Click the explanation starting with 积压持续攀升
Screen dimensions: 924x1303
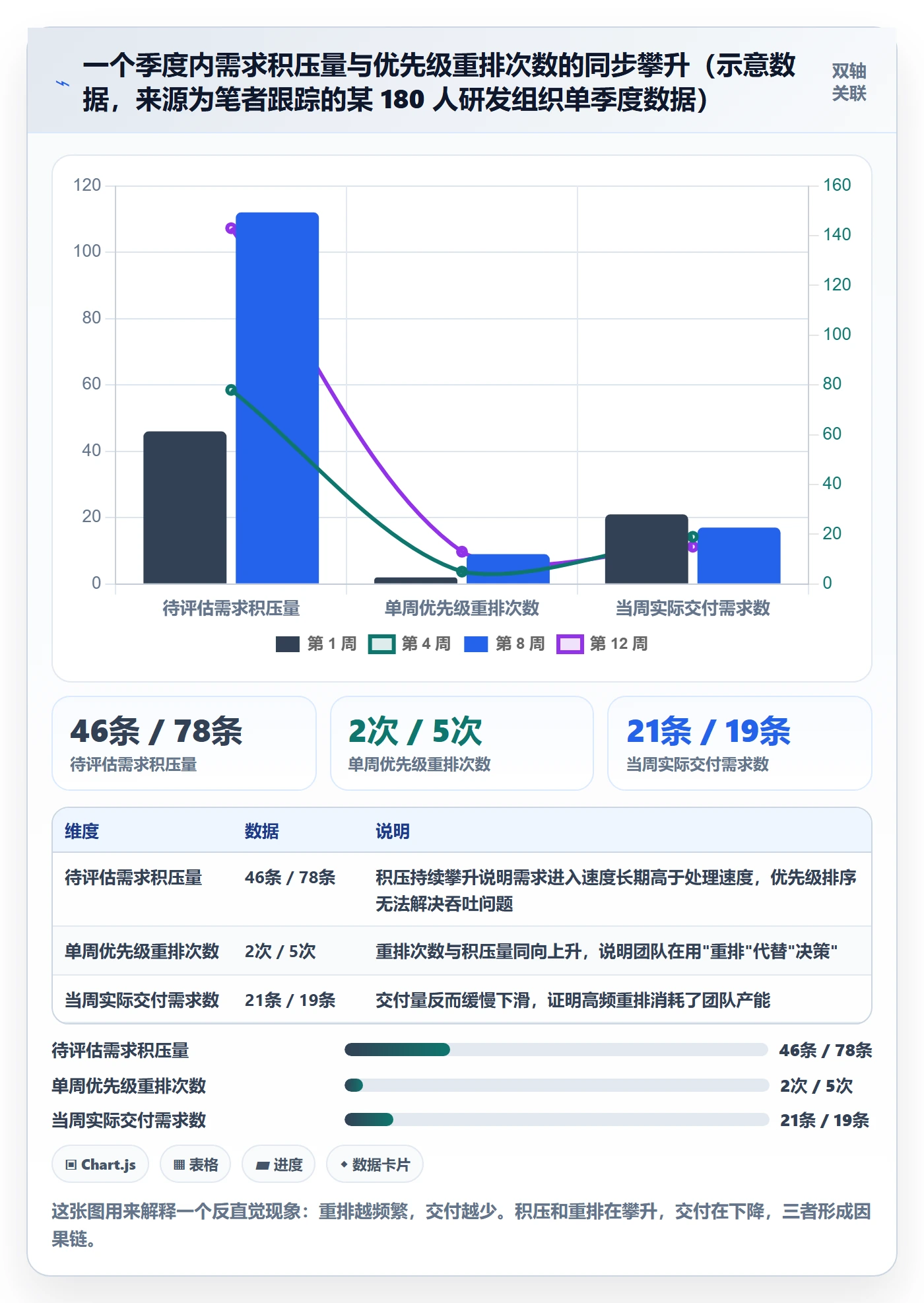pos(616,890)
